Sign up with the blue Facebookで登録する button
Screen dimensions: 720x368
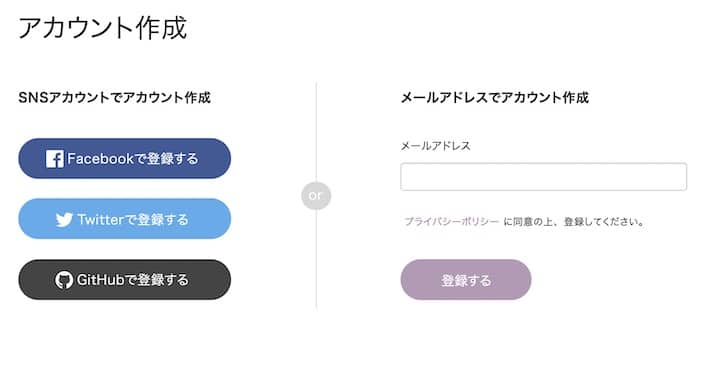tap(124, 159)
